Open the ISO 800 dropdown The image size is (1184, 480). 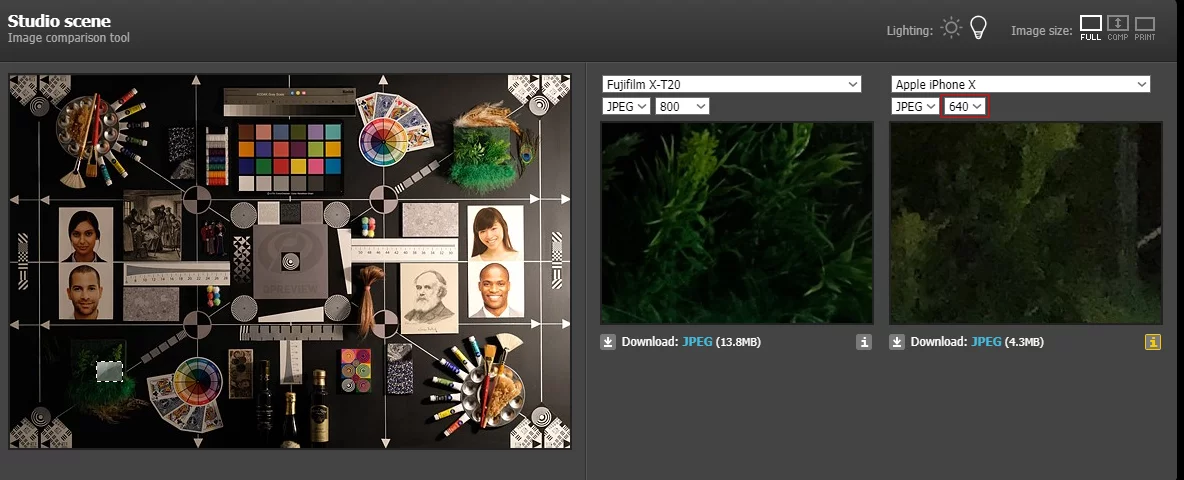[682, 106]
